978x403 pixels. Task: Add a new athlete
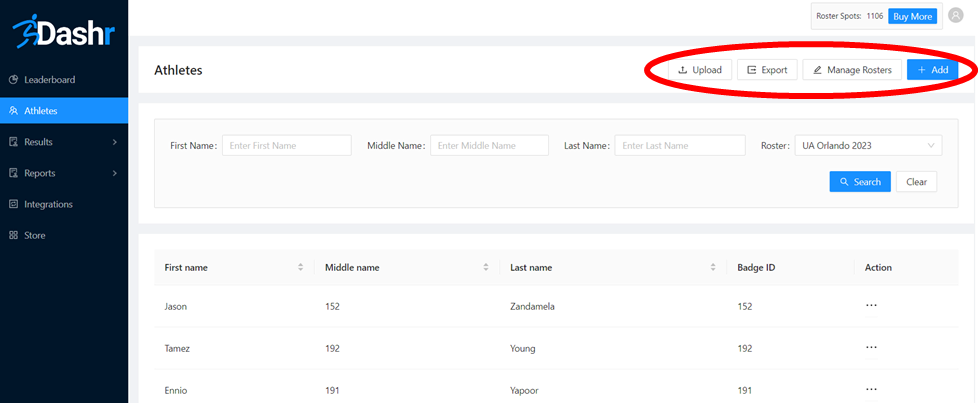point(932,70)
